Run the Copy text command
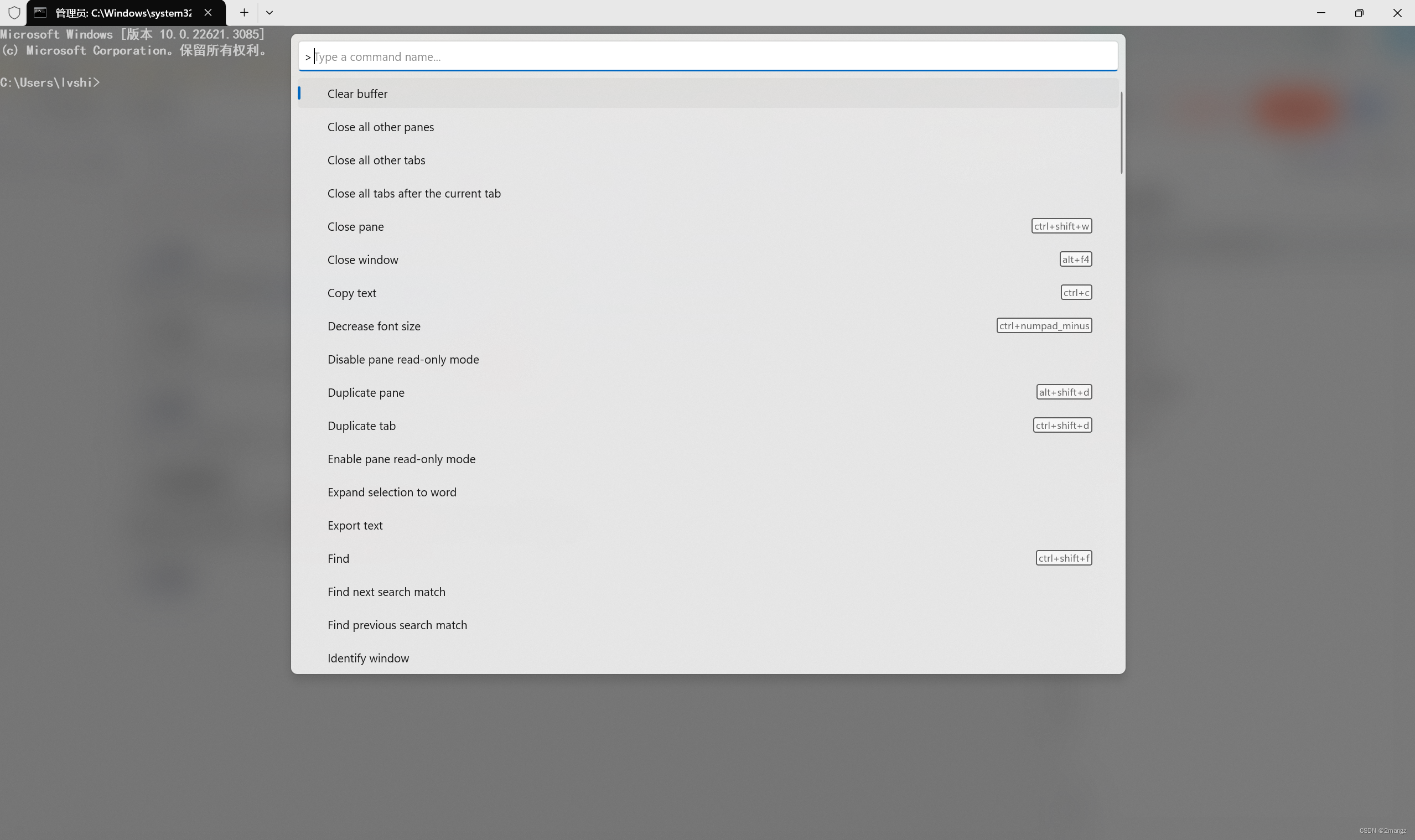Image resolution: width=1415 pixels, height=840 pixels. [x=707, y=293]
